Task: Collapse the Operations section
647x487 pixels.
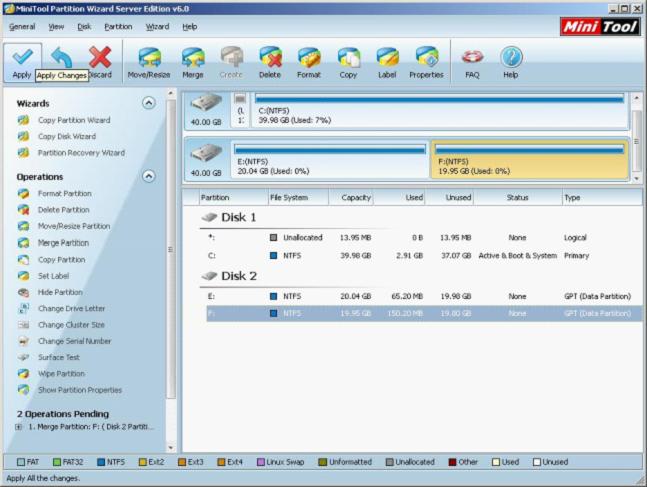Action: pos(149,176)
